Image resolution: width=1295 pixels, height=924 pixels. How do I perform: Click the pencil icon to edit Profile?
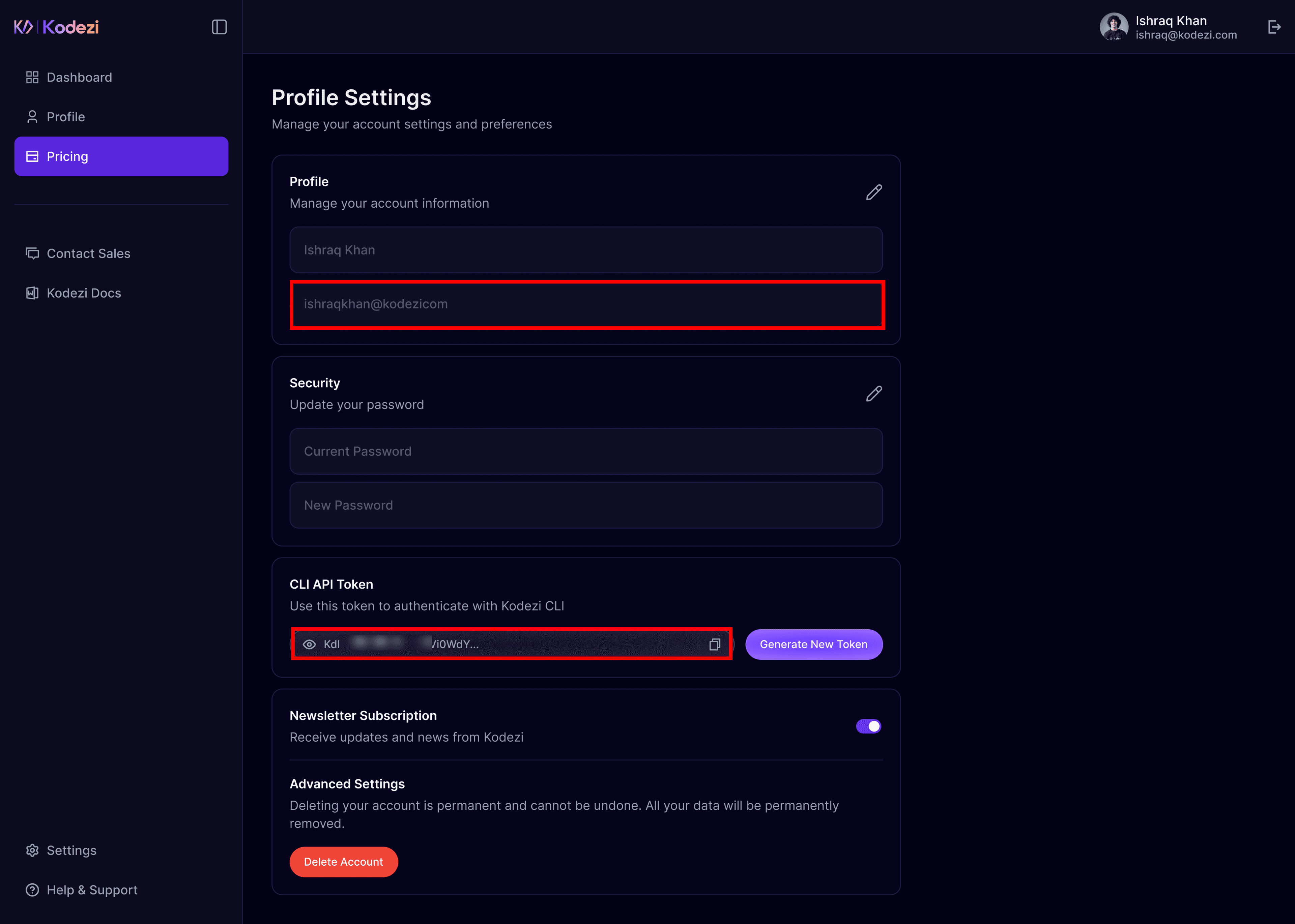pyautogui.click(x=874, y=192)
